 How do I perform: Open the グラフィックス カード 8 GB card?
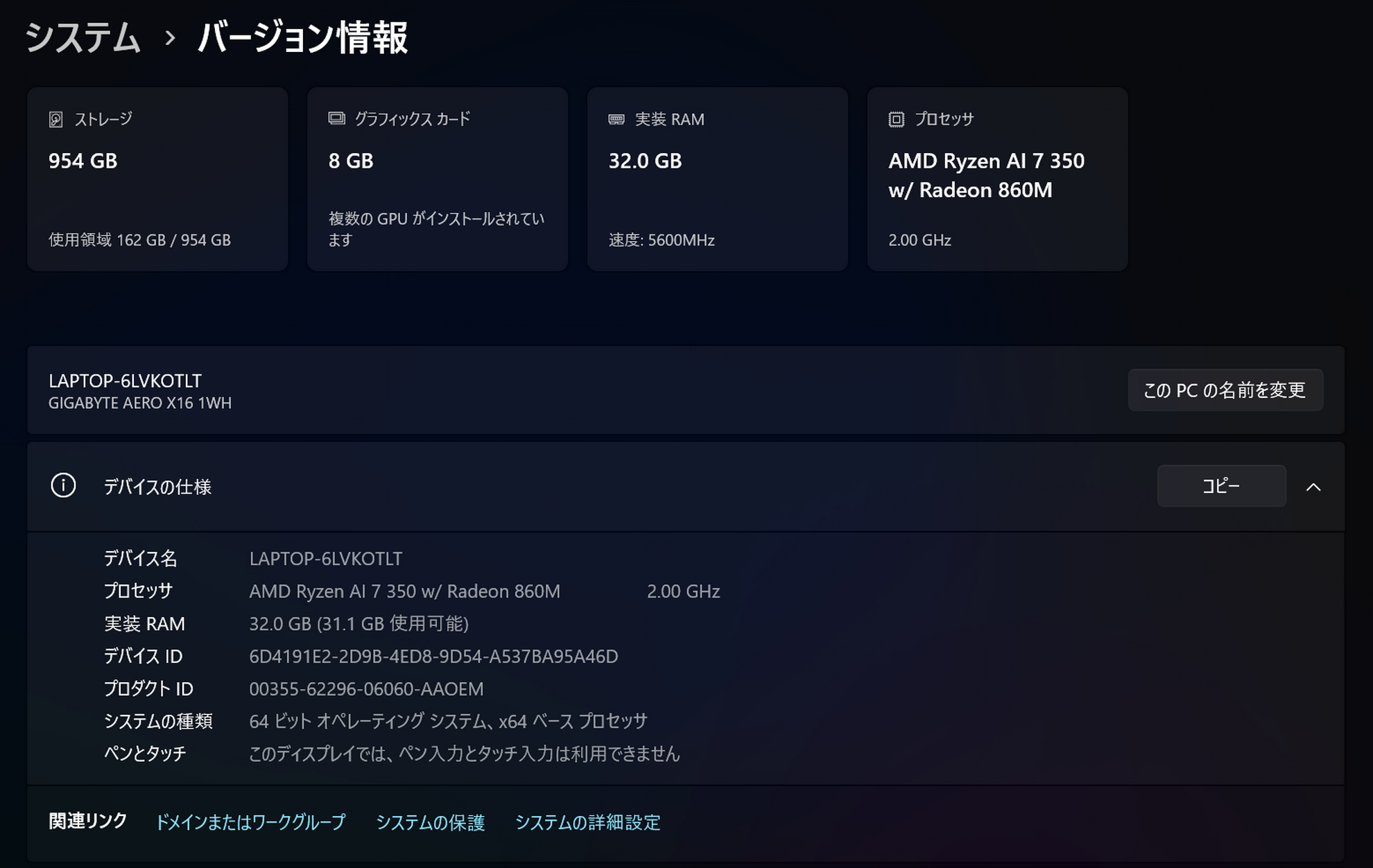click(x=438, y=179)
